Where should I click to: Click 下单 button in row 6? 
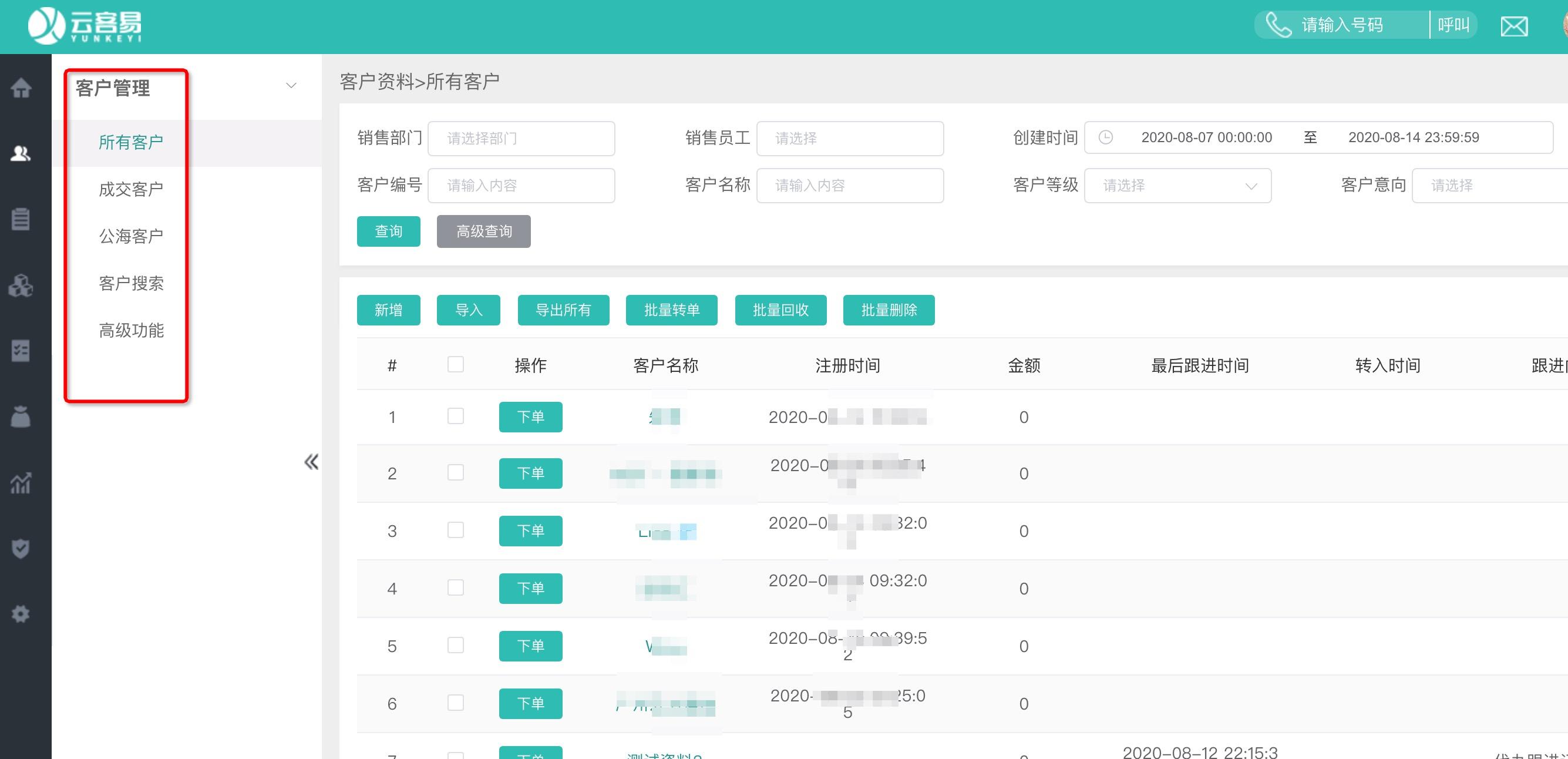530,704
